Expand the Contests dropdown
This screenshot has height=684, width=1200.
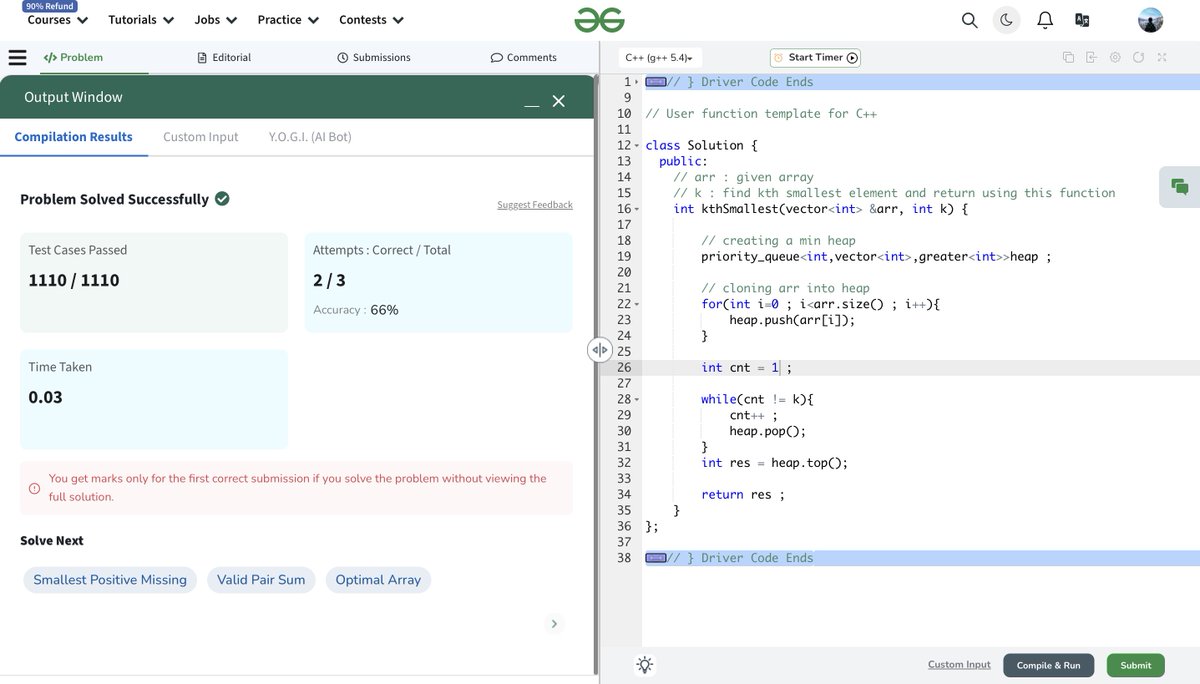[371, 20]
